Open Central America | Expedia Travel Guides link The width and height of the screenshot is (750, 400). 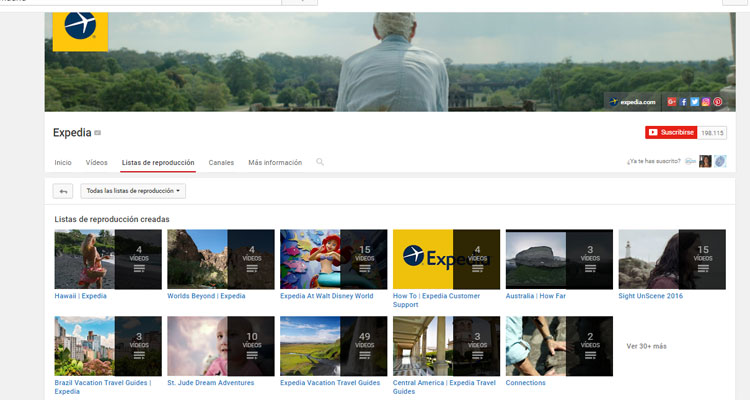[x=444, y=387]
